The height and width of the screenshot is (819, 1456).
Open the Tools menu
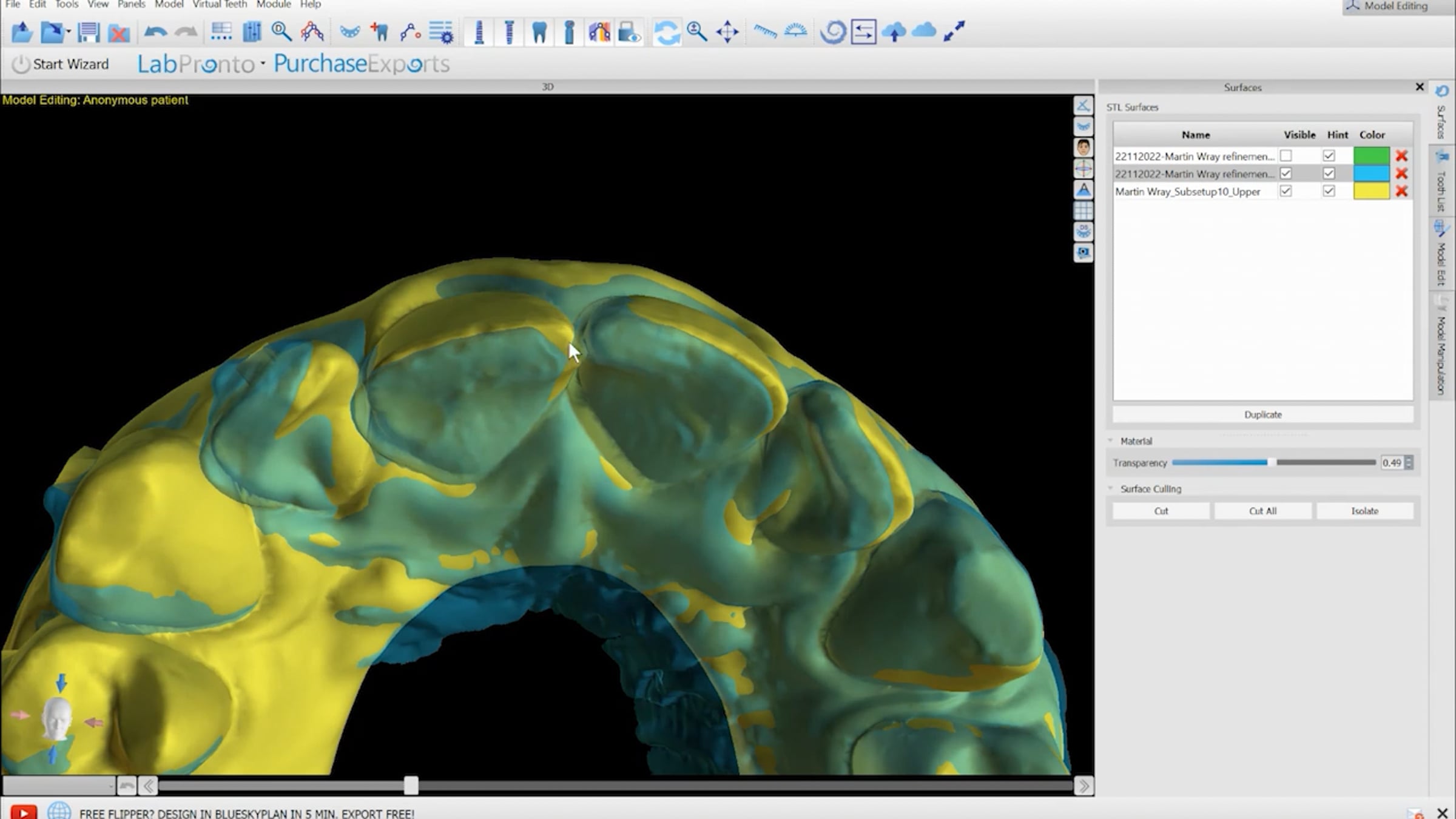pyautogui.click(x=67, y=5)
